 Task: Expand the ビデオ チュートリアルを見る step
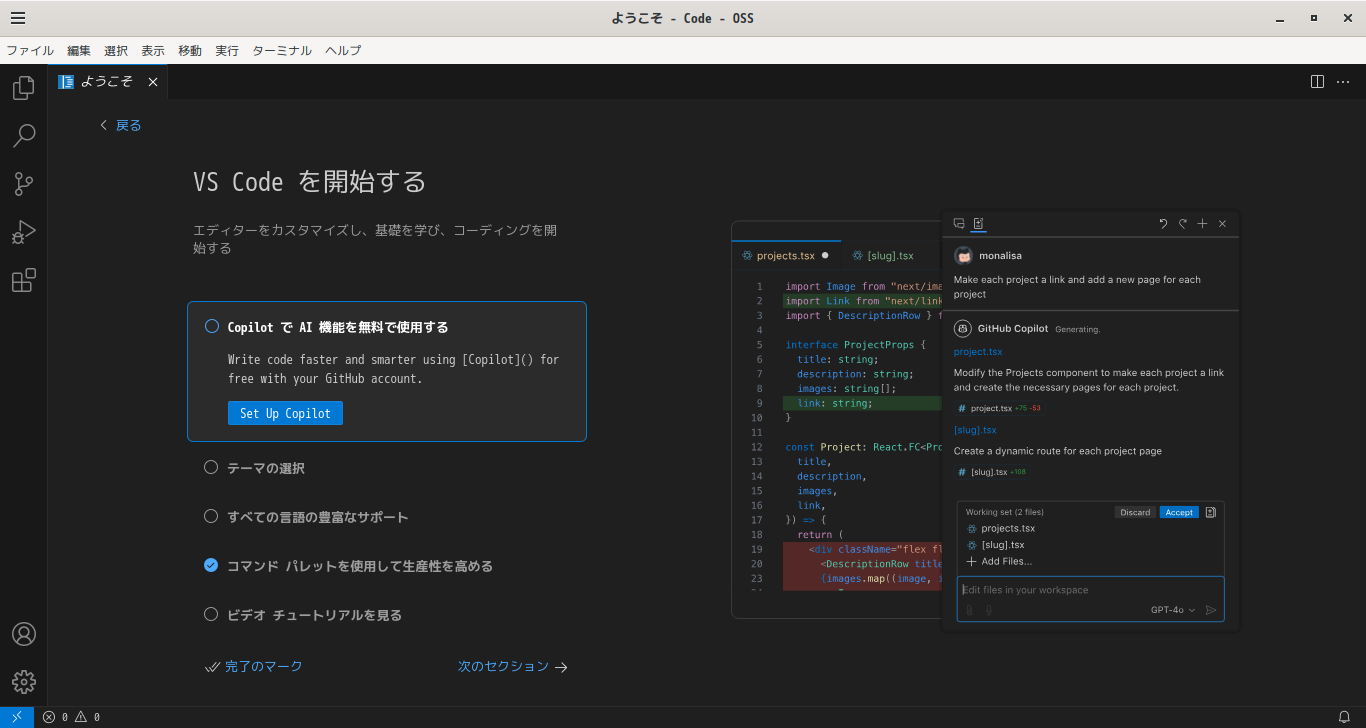click(x=314, y=615)
